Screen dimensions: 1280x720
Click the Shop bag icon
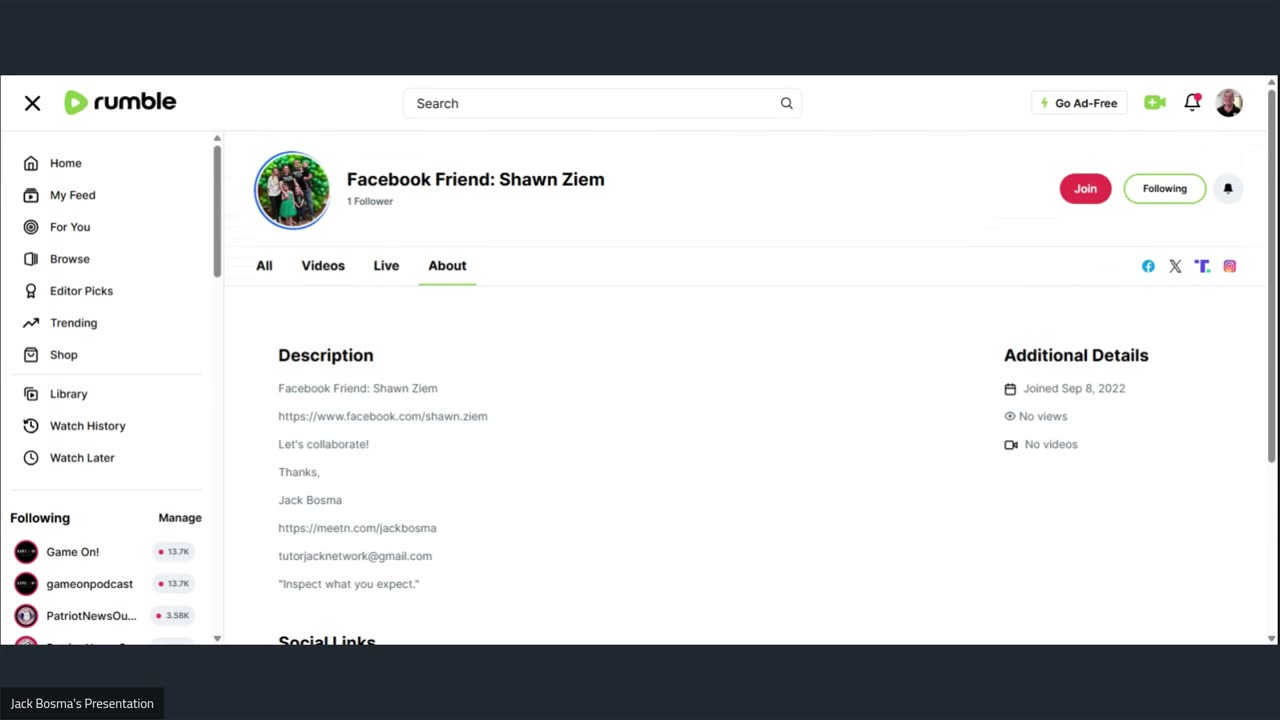(x=31, y=355)
